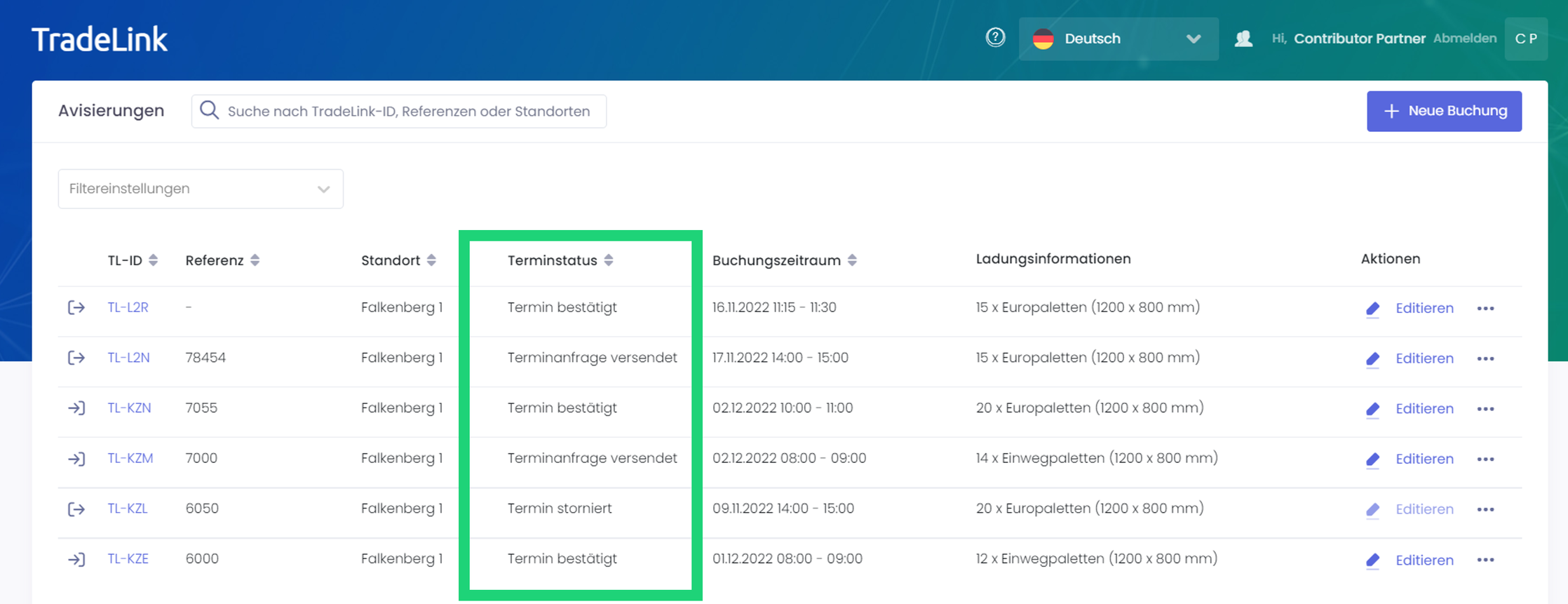The height and width of the screenshot is (604, 1568).
Task: Click the outbound arrow icon beside TL-L2R
Action: pos(76,308)
